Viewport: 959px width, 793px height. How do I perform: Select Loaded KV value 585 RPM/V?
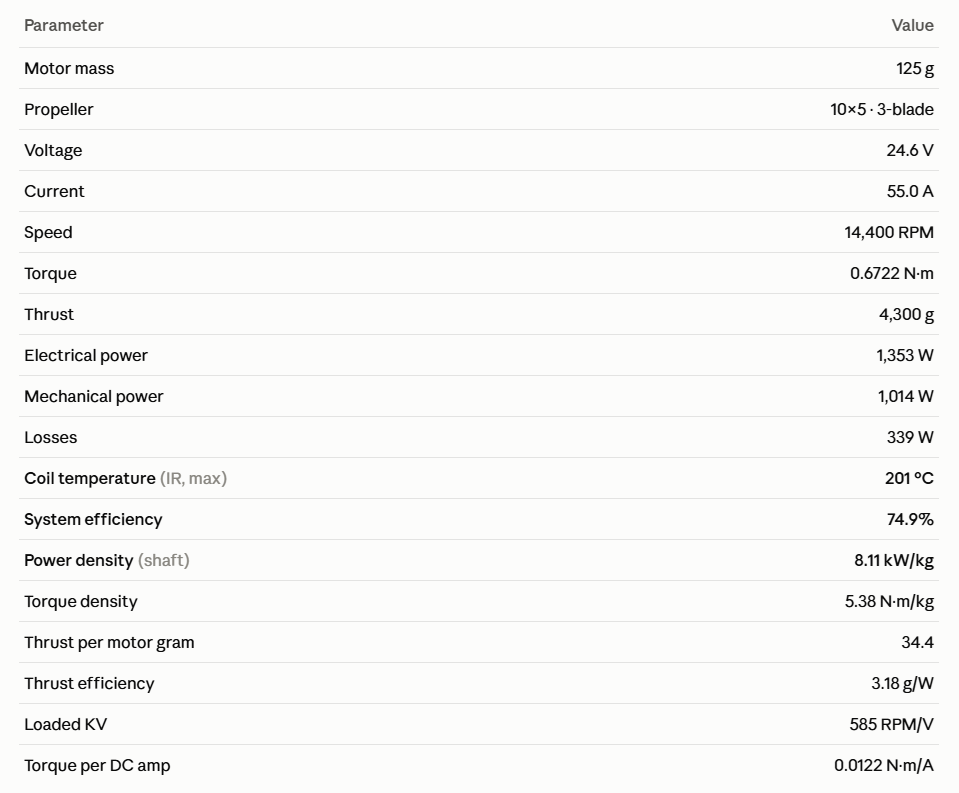coord(891,724)
